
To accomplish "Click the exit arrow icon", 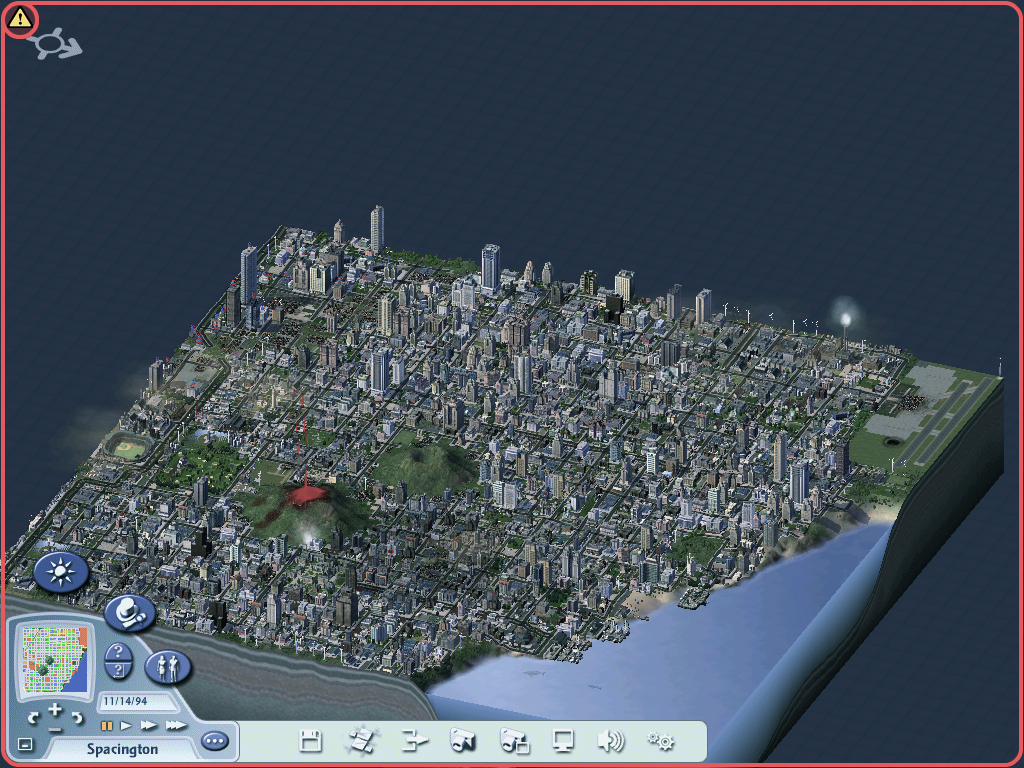I will pyautogui.click(x=413, y=741).
